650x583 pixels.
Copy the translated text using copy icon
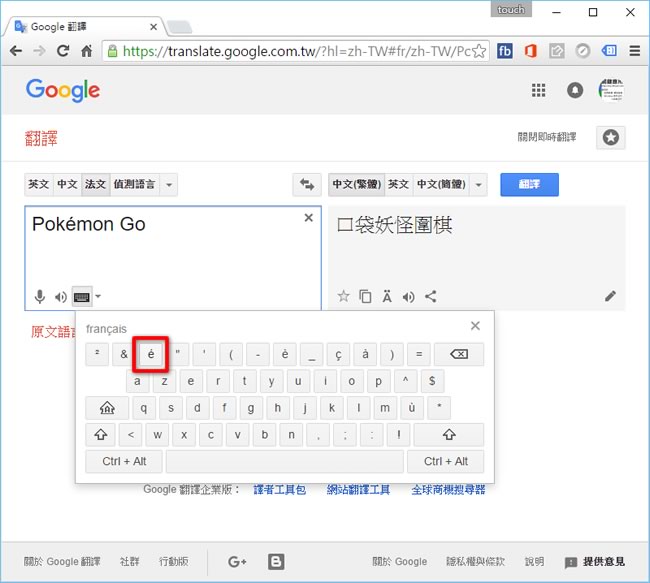pos(365,296)
